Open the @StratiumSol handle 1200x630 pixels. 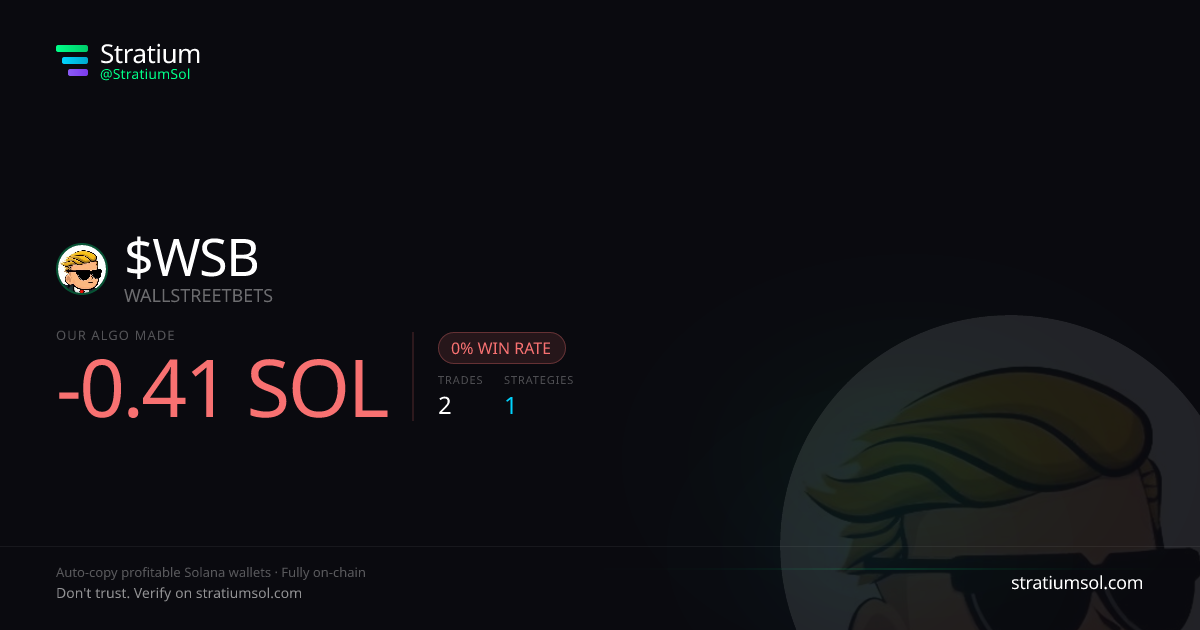point(145,74)
